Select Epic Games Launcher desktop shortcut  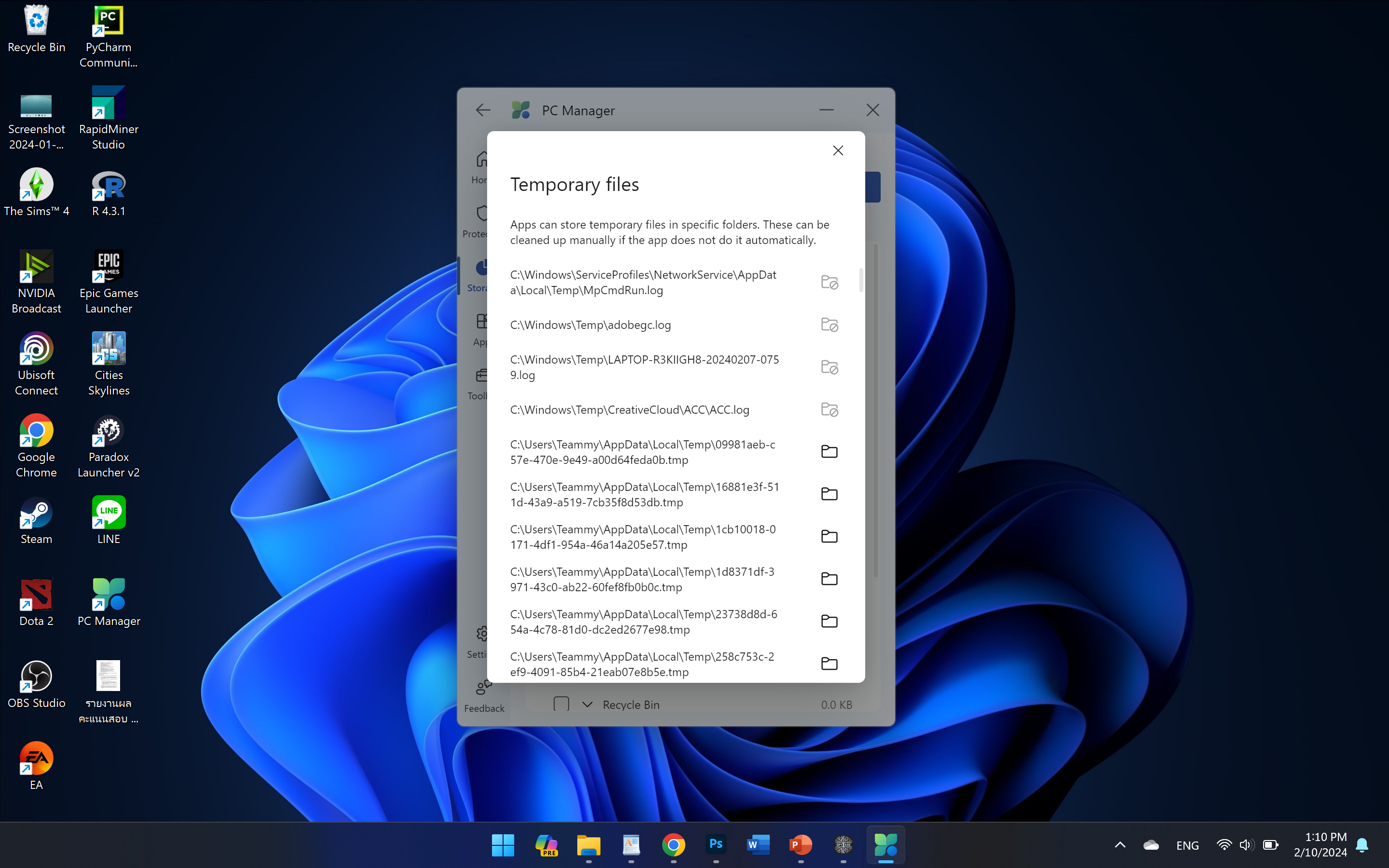click(109, 283)
